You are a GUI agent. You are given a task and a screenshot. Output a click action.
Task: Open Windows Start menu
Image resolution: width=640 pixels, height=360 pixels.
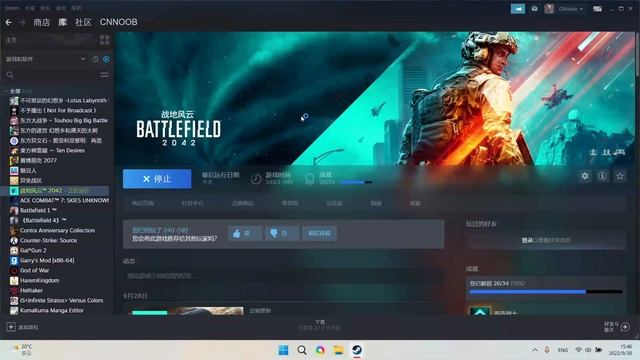coord(283,350)
